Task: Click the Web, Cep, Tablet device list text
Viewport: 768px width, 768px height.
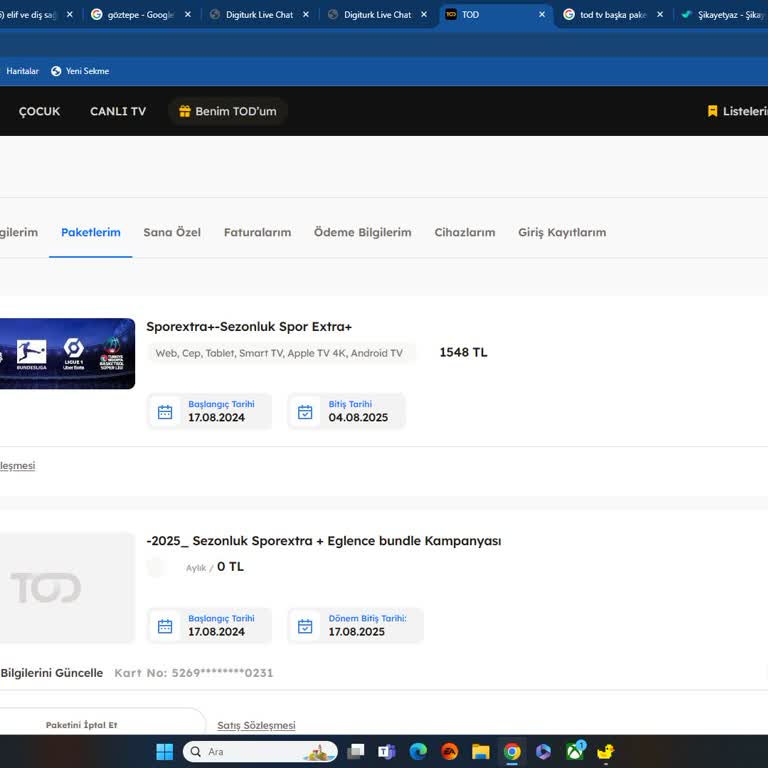Action: [279, 353]
